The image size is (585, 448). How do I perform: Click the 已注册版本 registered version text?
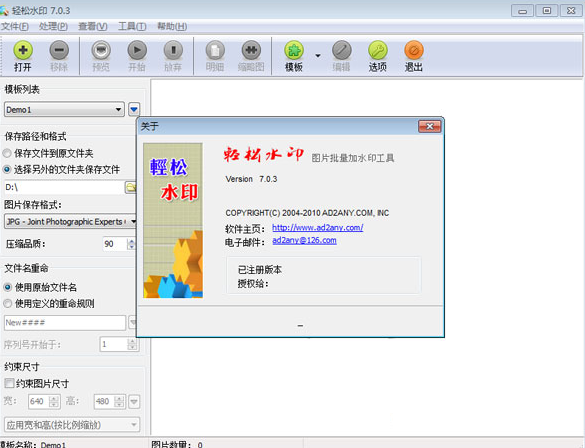coord(260,270)
